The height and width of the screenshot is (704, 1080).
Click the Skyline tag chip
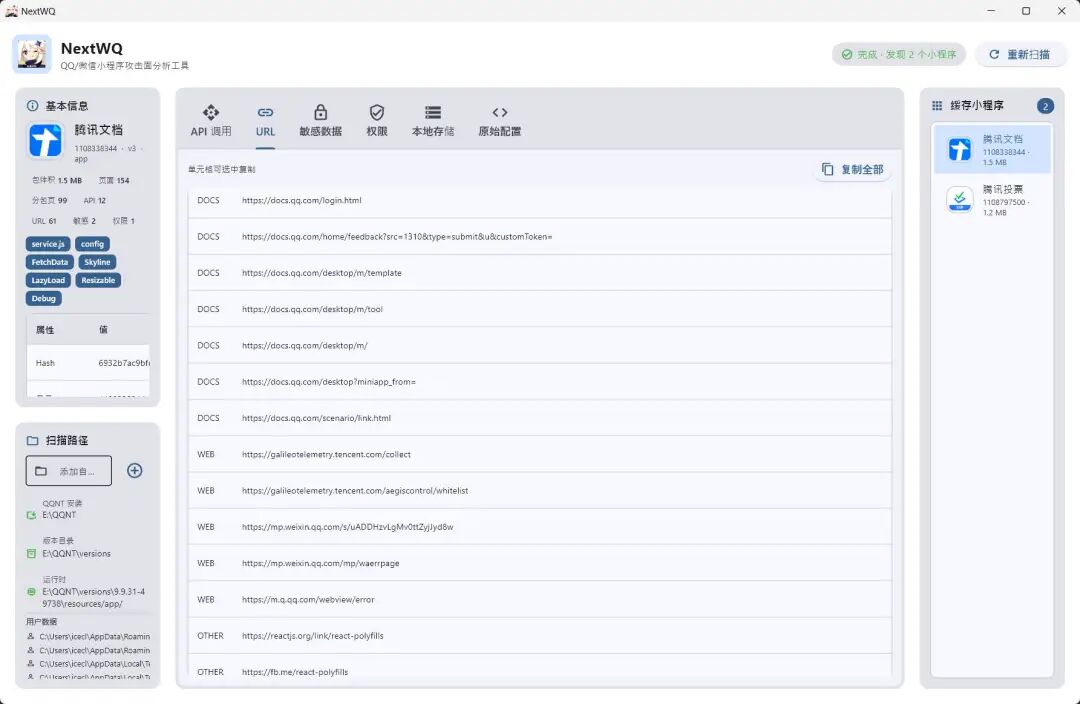pyautogui.click(x=97, y=262)
